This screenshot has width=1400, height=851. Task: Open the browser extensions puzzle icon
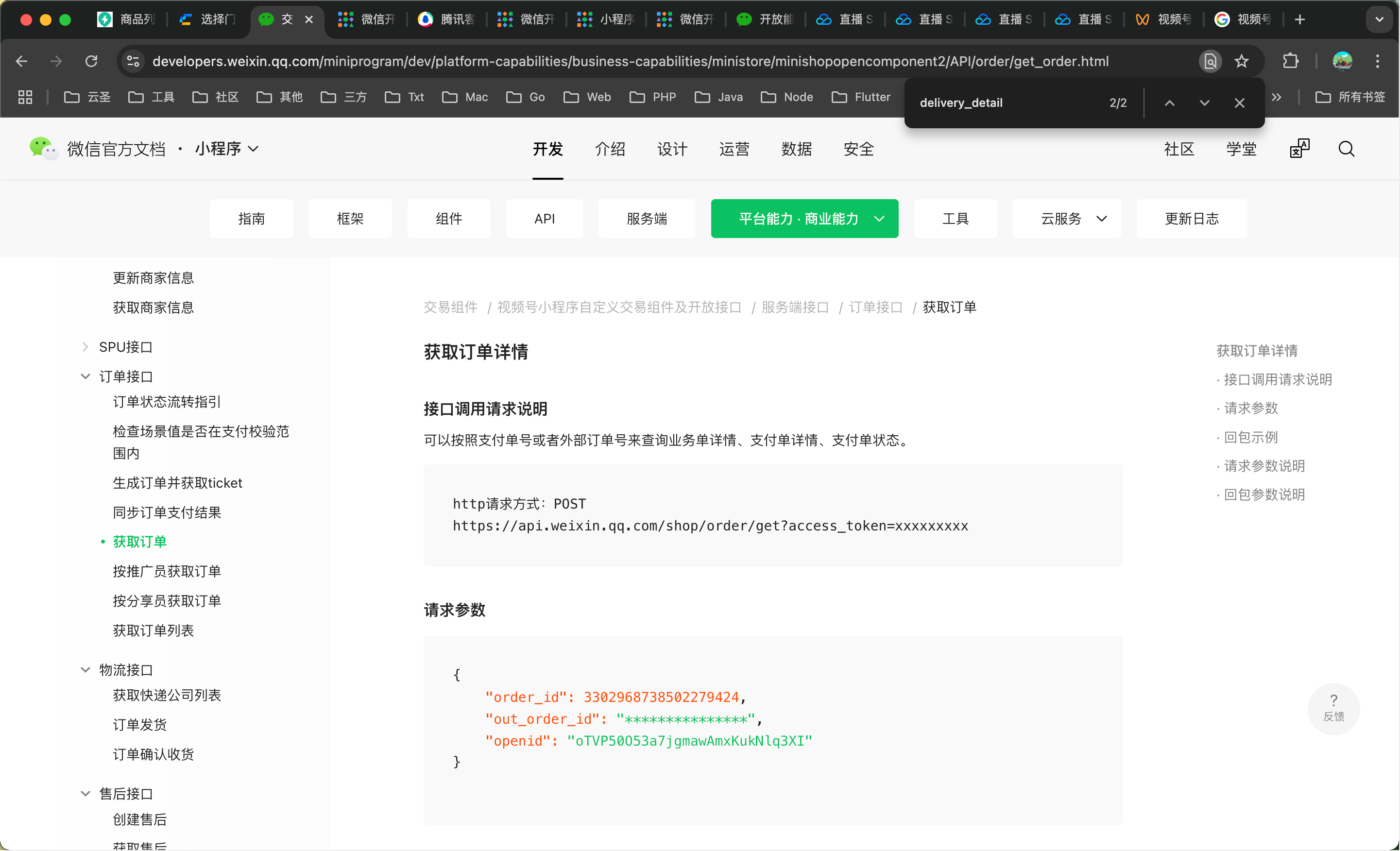pos(1290,61)
